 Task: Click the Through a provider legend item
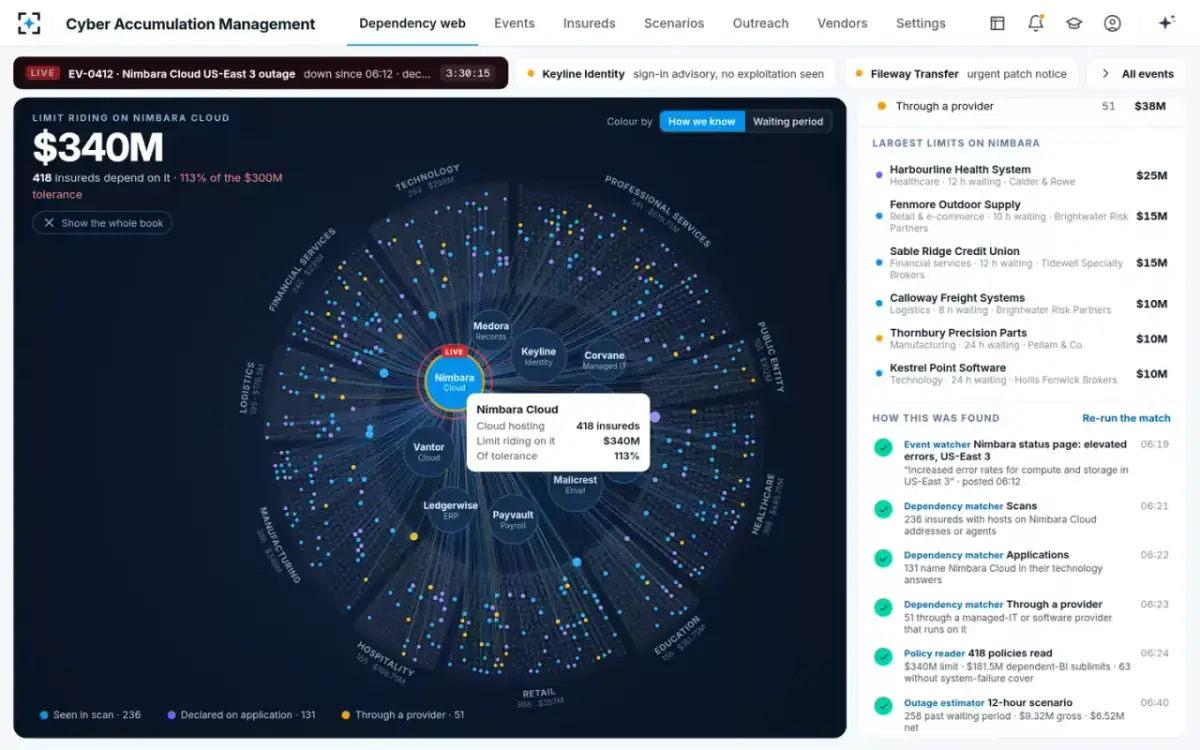pos(403,715)
